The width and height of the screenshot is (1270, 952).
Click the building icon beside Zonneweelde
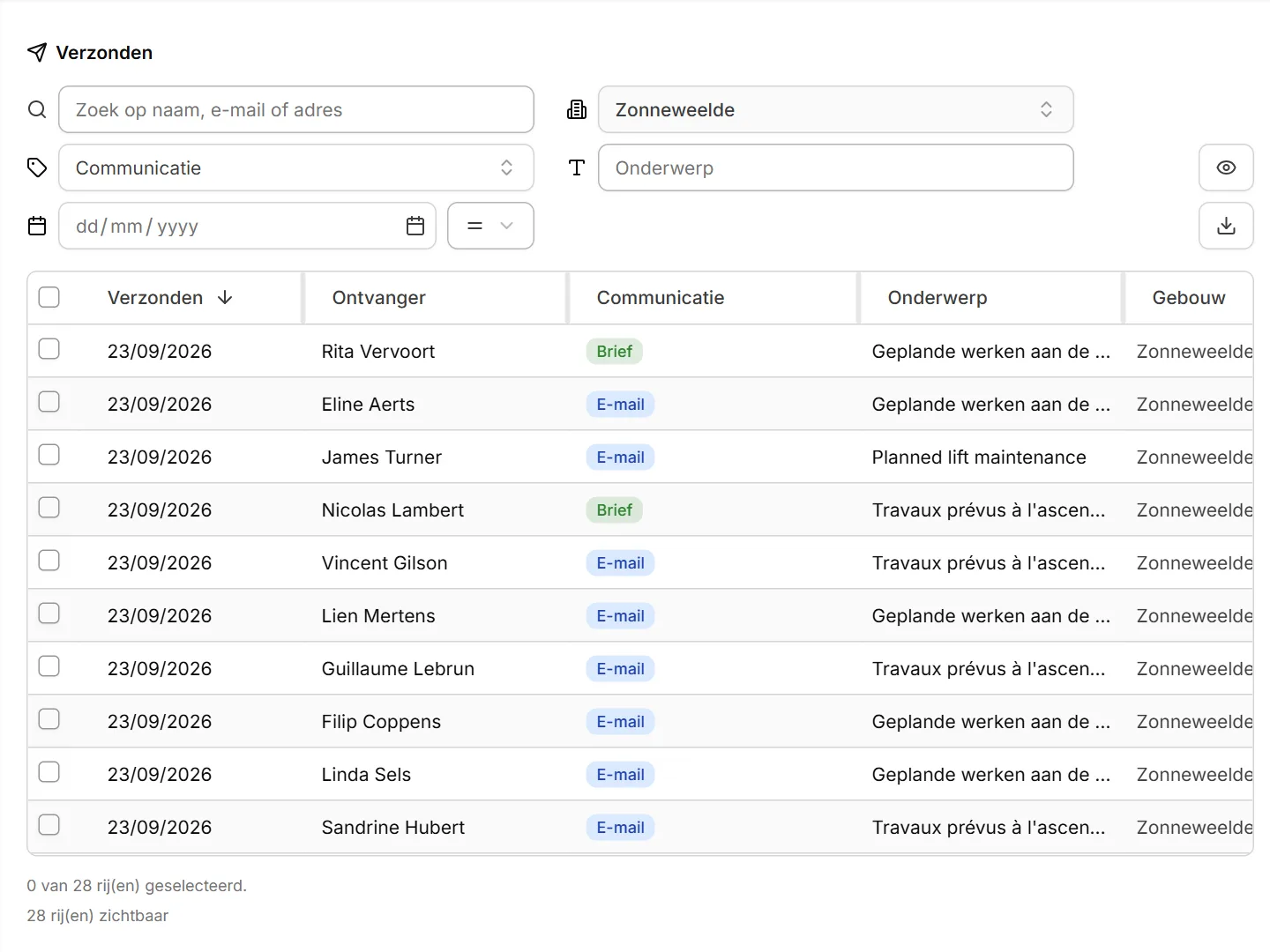click(577, 109)
